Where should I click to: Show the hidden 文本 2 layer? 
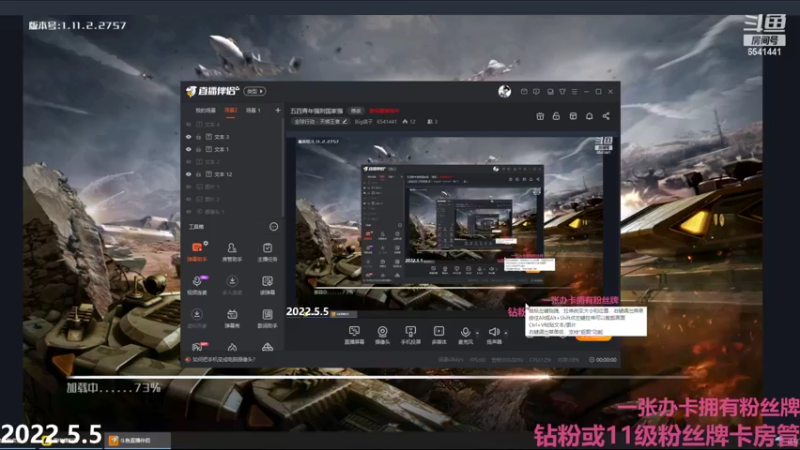point(188,162)
